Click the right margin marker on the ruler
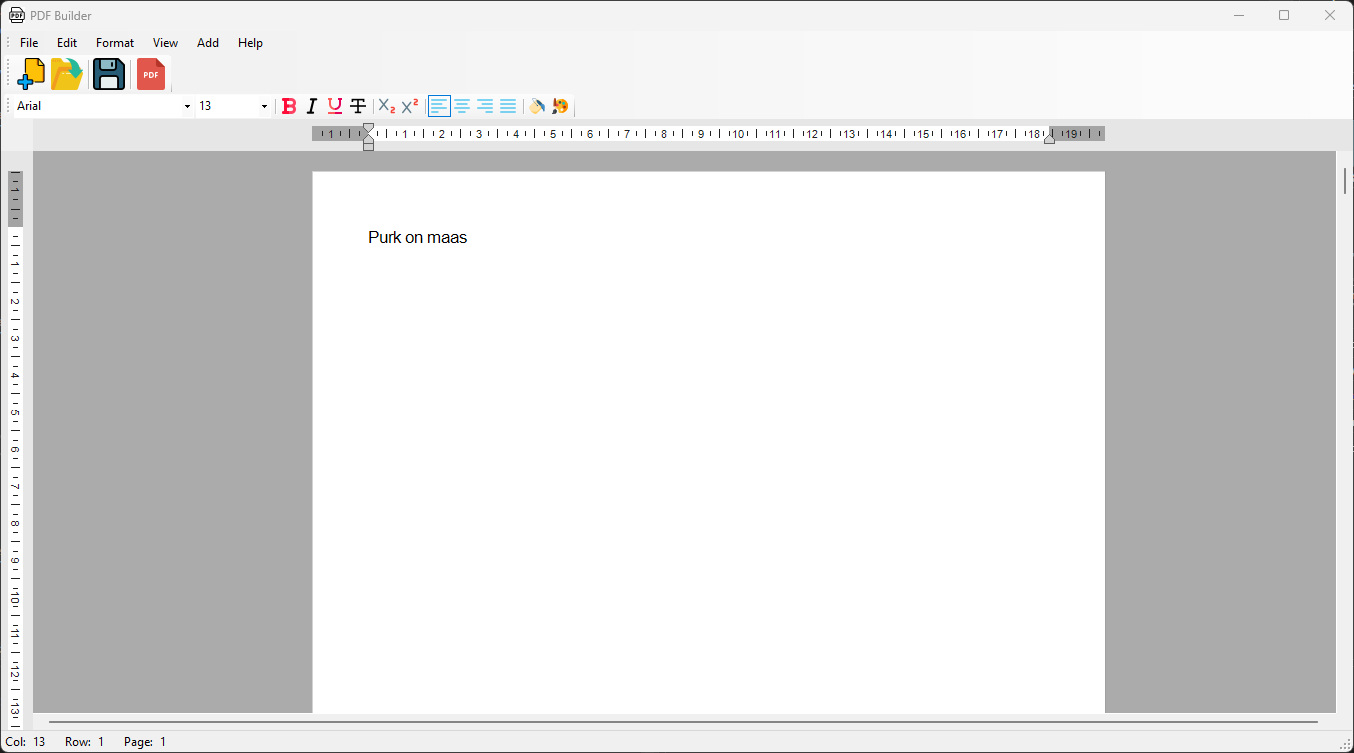Image resolution: width=1354 pixels, height=753 pixels. coord(1049,139)
